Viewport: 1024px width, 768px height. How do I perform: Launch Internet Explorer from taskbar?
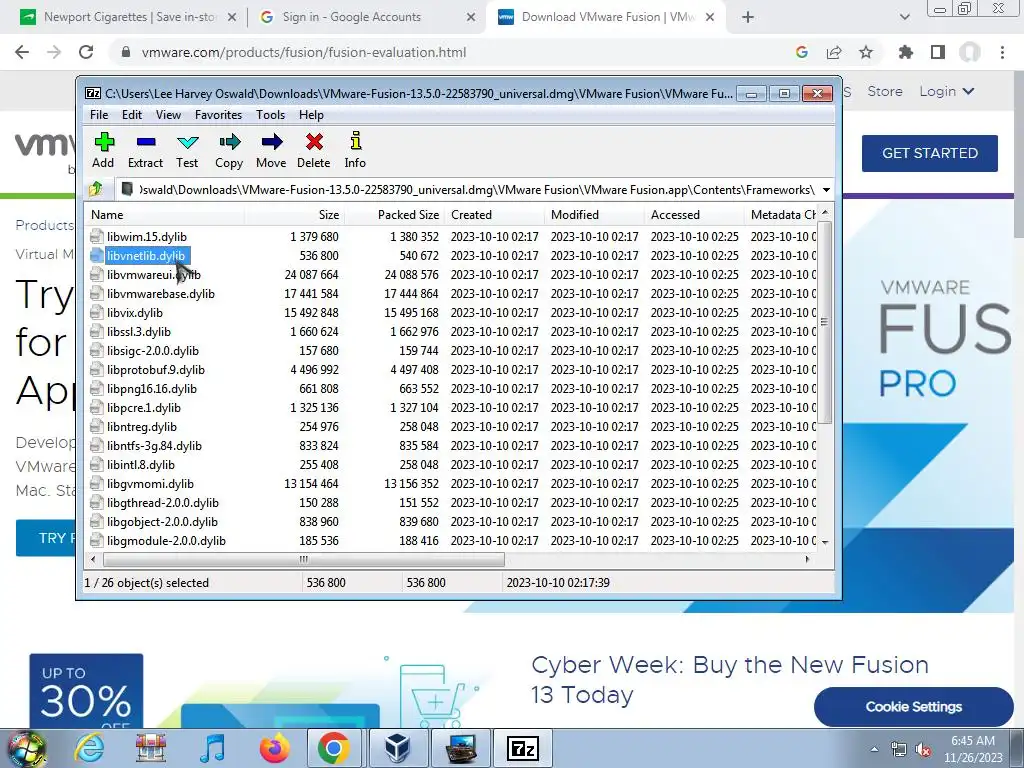(89, 748)
